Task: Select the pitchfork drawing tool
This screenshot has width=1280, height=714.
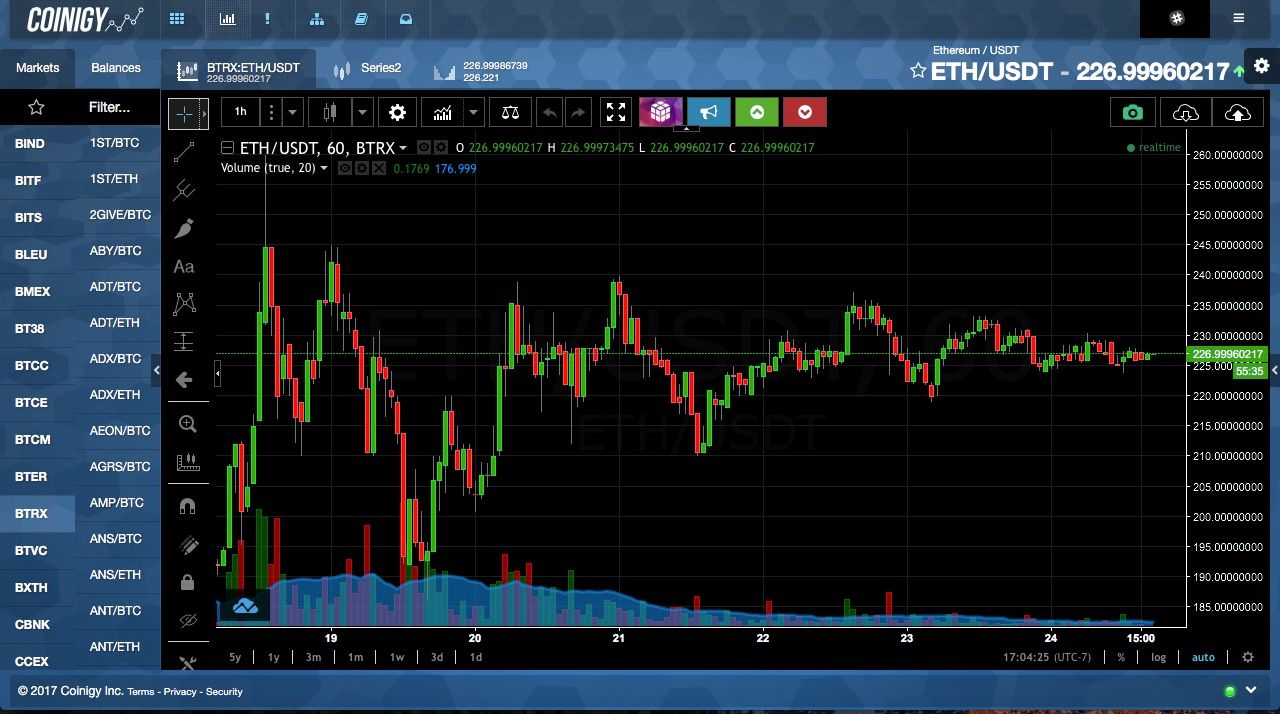Action: click(x=184, y=190)
